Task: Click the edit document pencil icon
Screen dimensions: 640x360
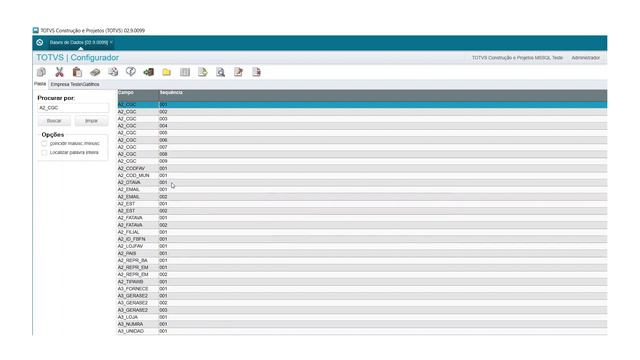Action: click(x=238, y=72)
